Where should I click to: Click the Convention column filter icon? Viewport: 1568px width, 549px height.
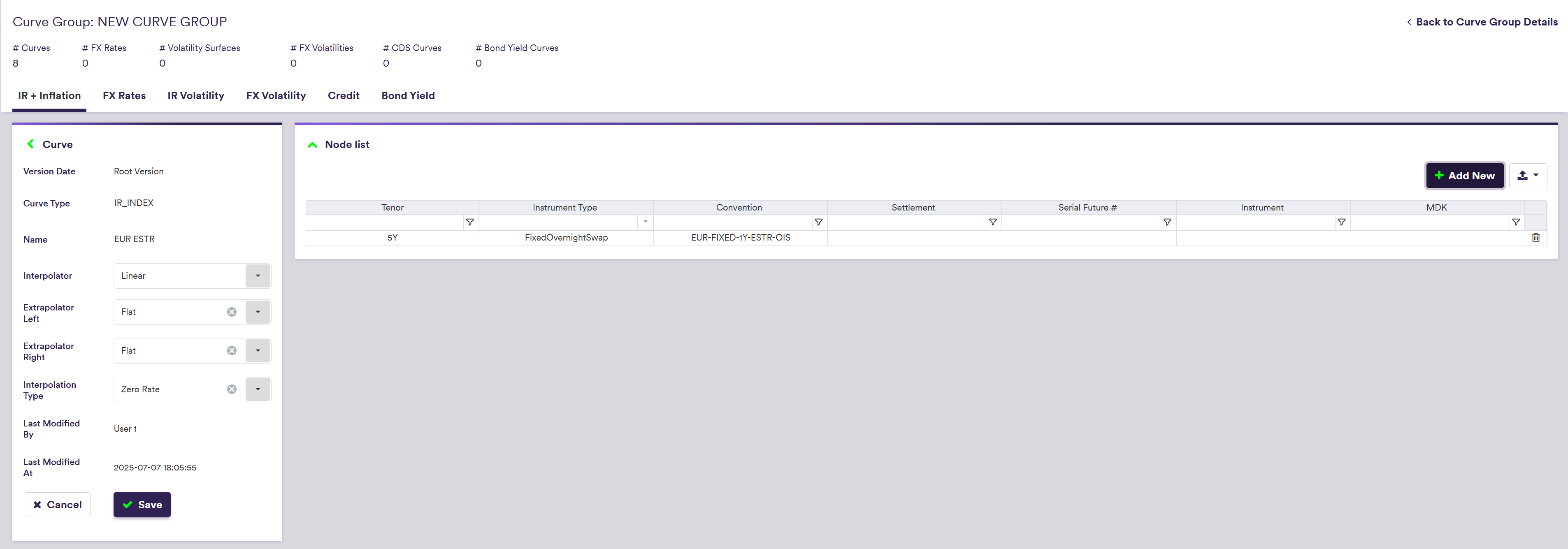[x=818, y=222]
